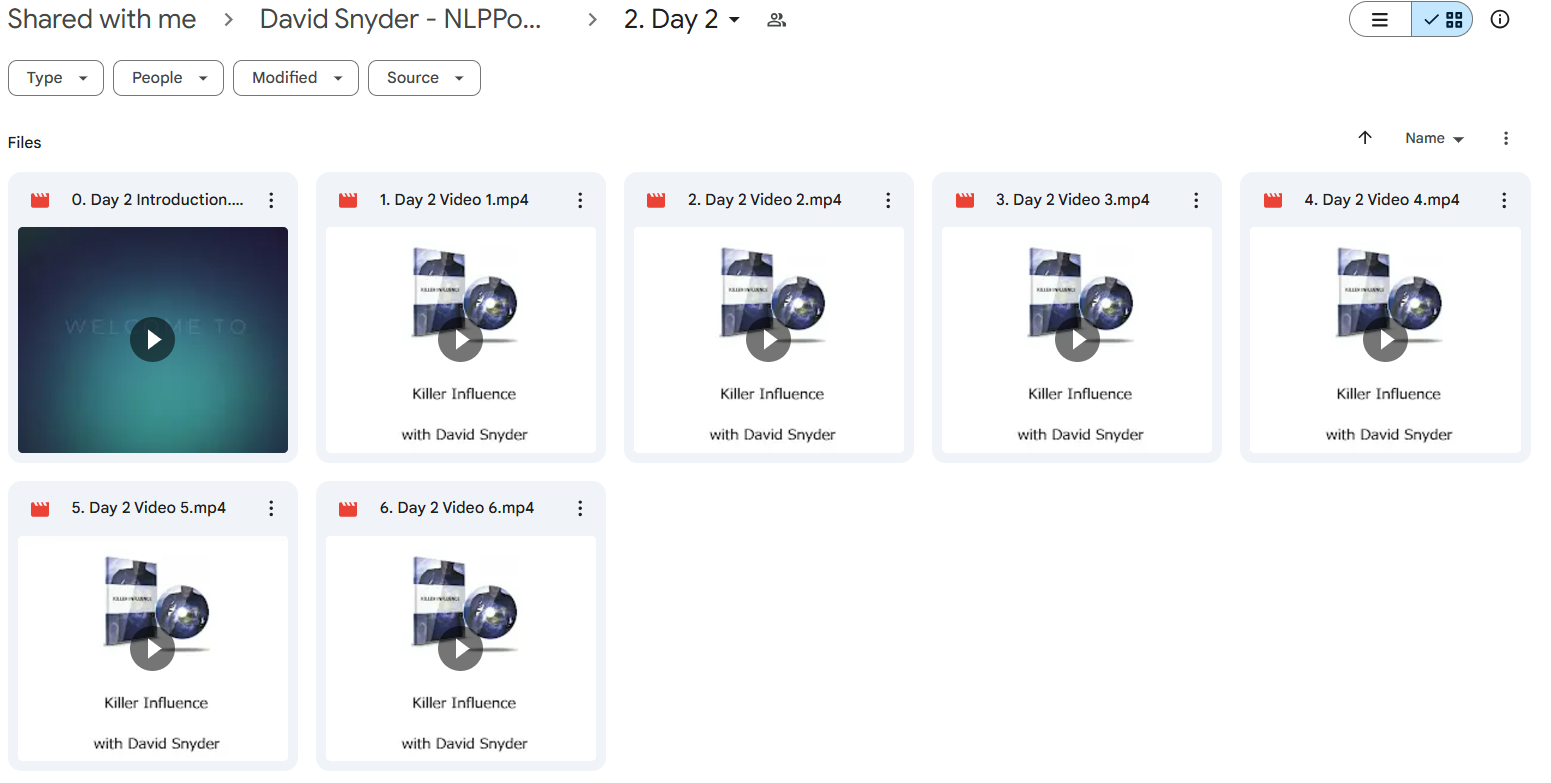Viewport: 1551px width, 783px height.
Task: Open the People filter dropdown
Action: pos(168,78)
